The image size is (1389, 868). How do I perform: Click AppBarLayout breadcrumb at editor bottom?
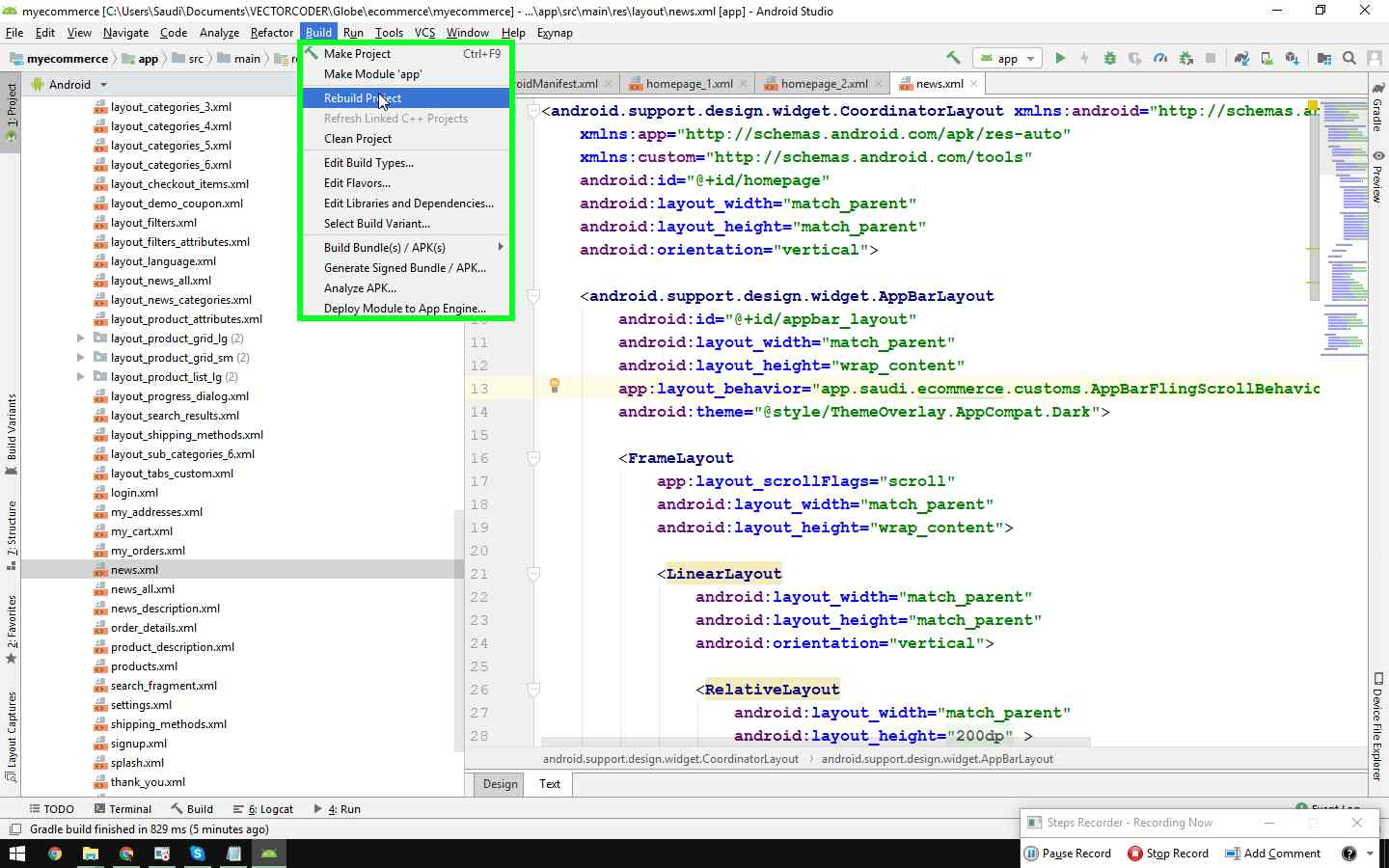[937, 759]
